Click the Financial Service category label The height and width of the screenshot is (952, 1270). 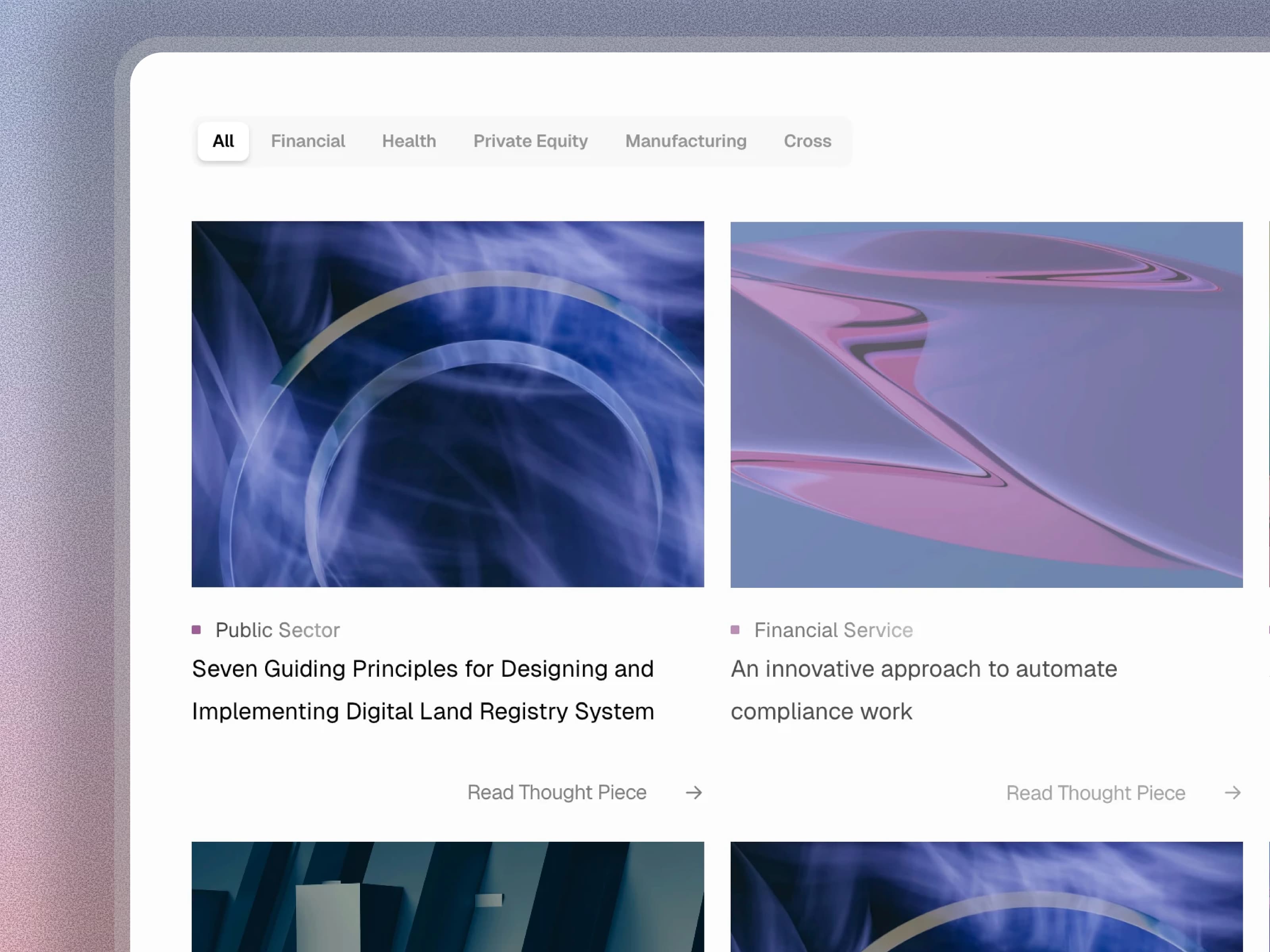833,630
